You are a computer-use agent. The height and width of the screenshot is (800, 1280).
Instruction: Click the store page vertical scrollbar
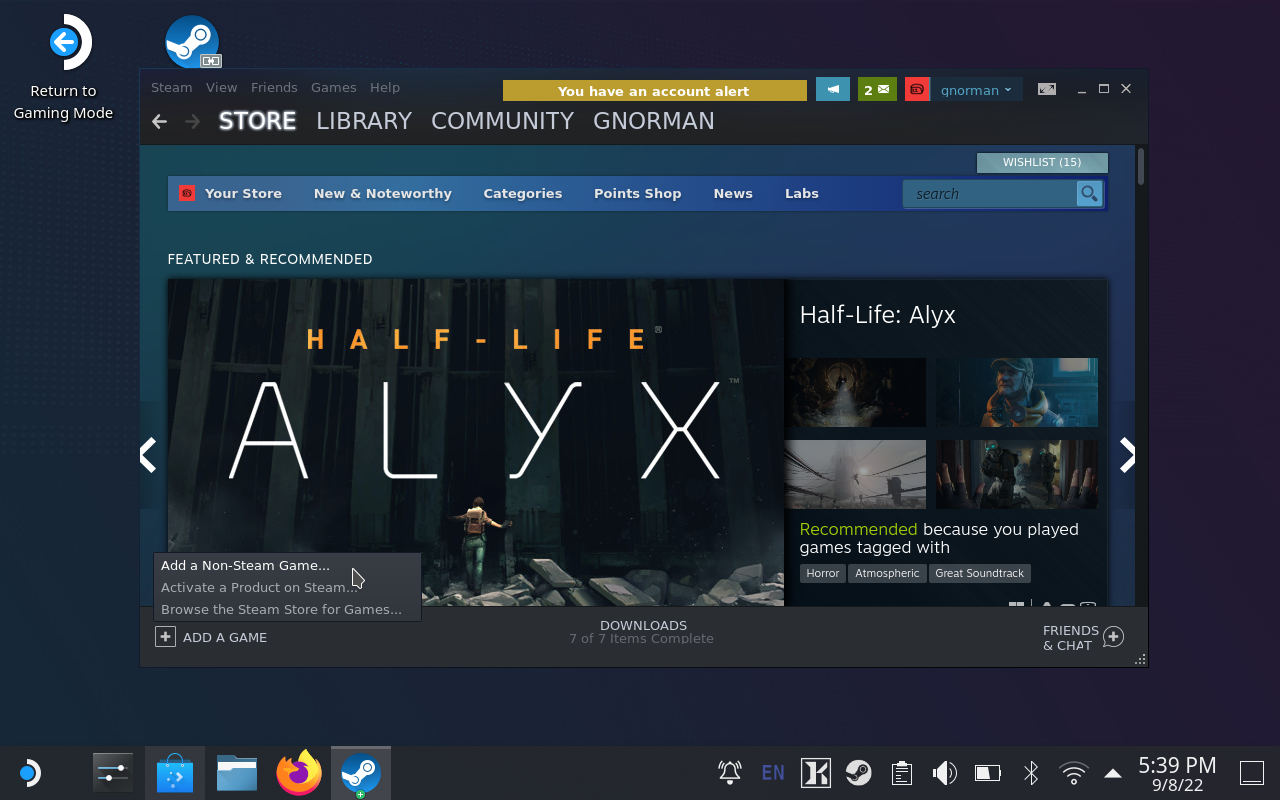(1141, 166)
